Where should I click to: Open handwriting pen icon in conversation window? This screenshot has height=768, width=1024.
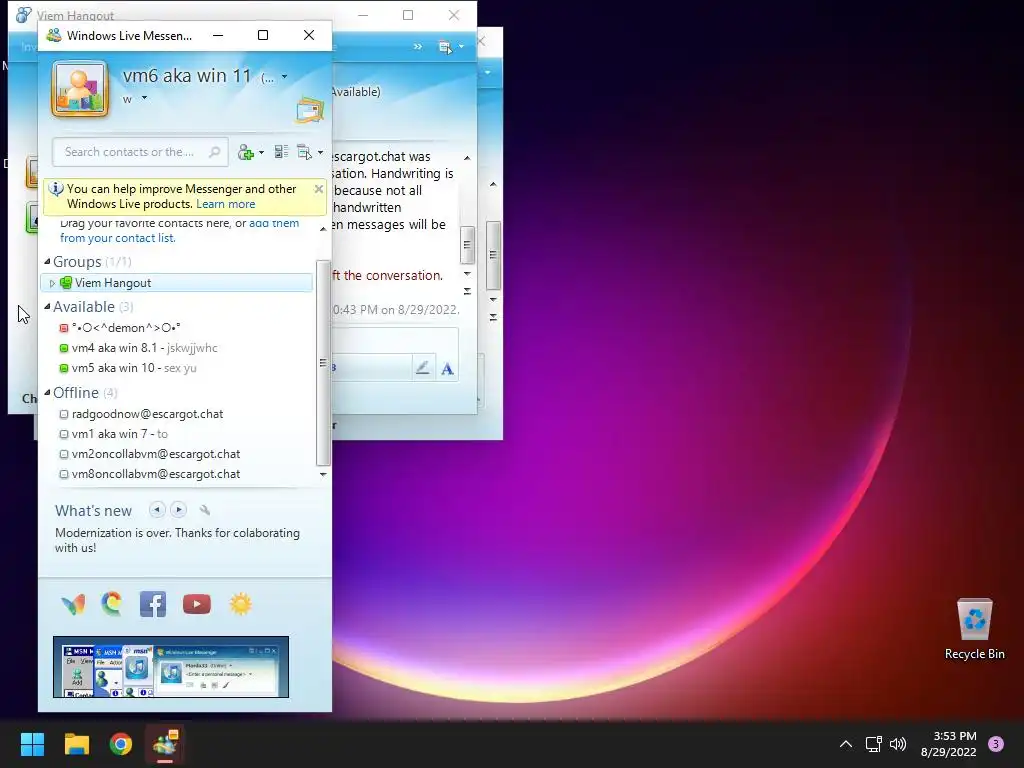click(x=423, y=368)
